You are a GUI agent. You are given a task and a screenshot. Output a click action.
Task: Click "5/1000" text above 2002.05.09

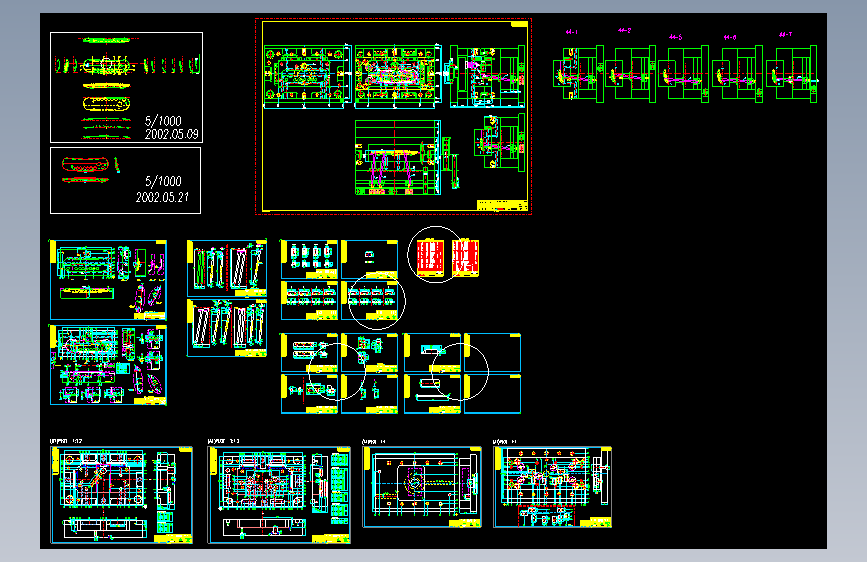pos(163,121)
